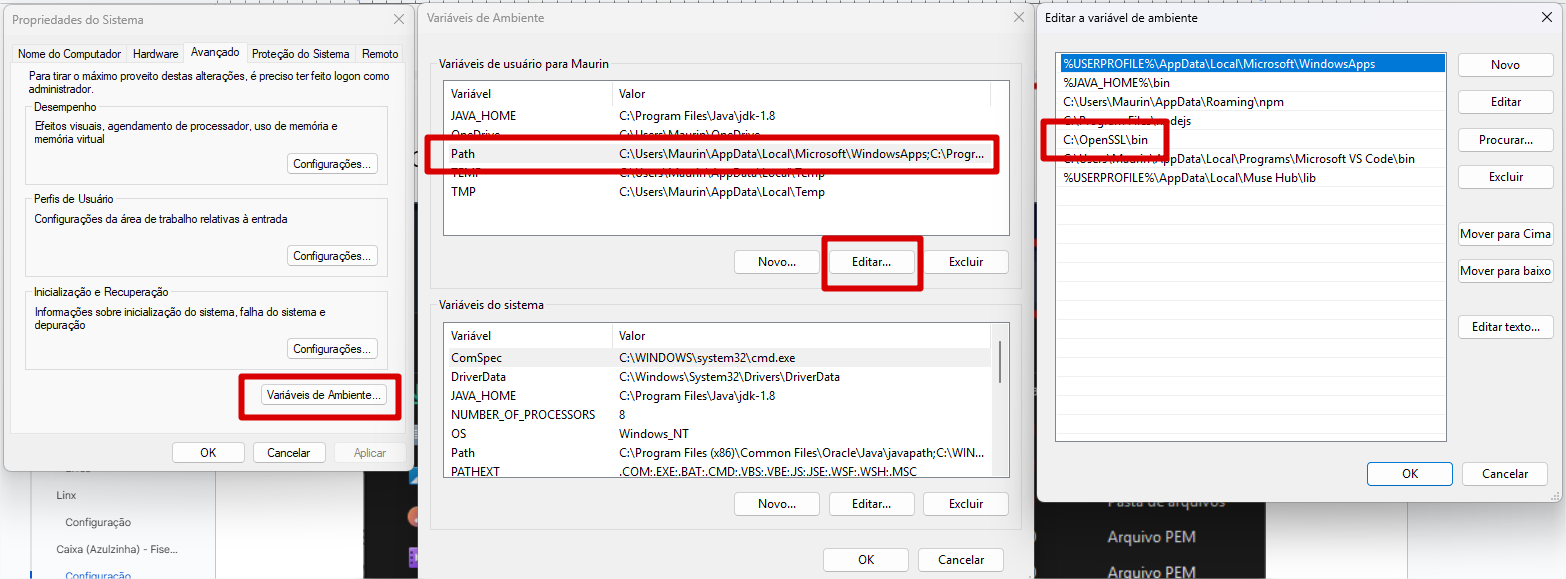Click the Procurar button for path entries
This screenshot has width=1566, height=579.
click(x=1504, y=140)
